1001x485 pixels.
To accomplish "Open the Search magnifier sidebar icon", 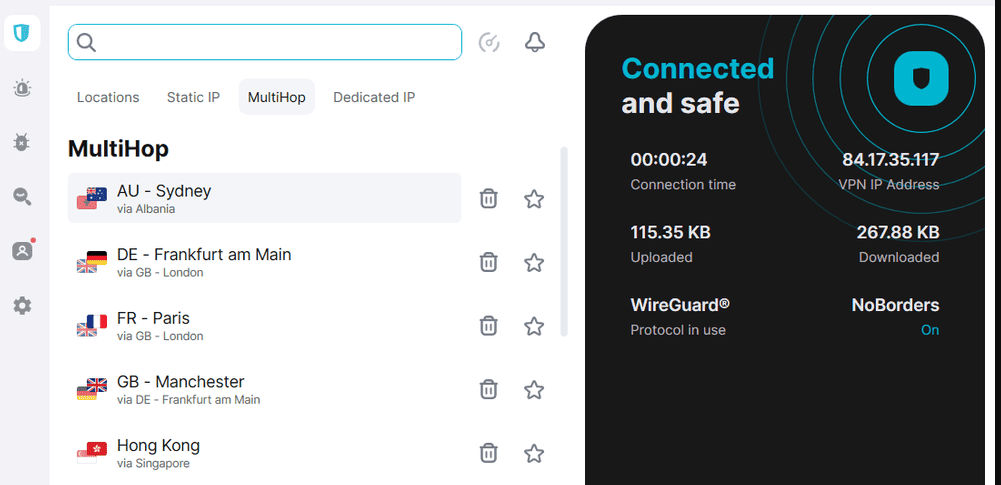I will pos(22,197).
